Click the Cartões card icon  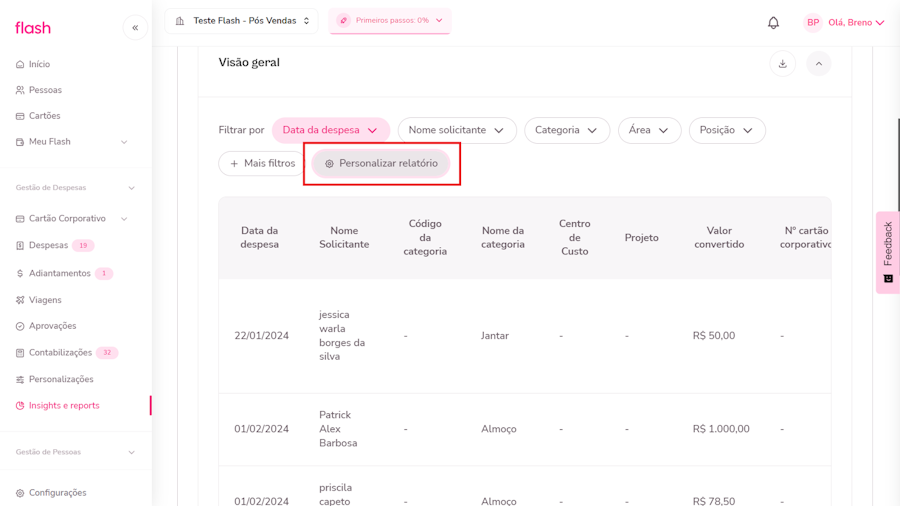click(20, 116)
